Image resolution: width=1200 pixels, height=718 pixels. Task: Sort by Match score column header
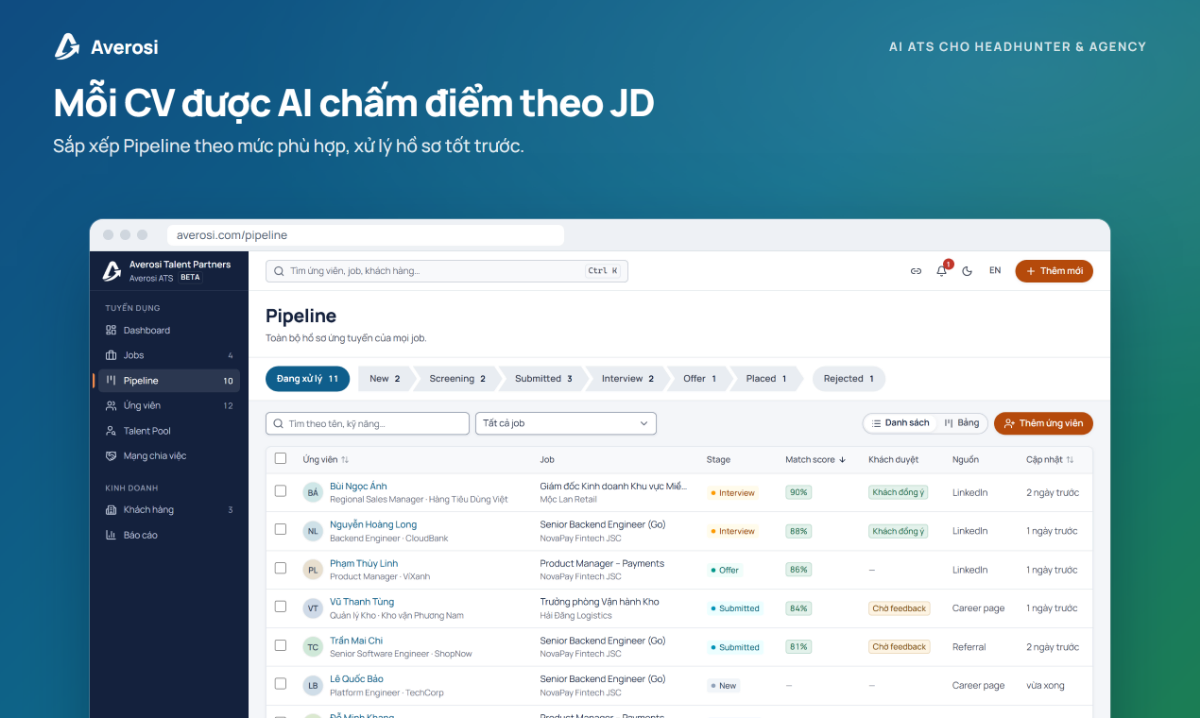click(x=815, y=460)
